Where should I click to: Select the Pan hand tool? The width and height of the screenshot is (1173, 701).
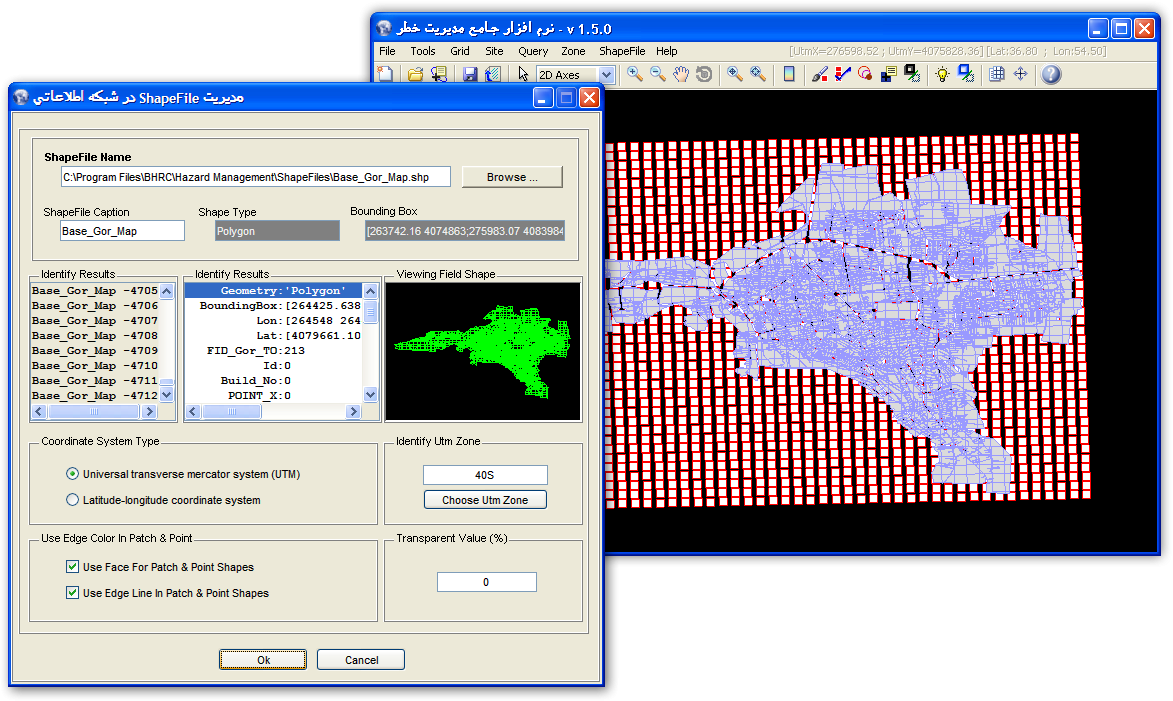coord(681,74)
